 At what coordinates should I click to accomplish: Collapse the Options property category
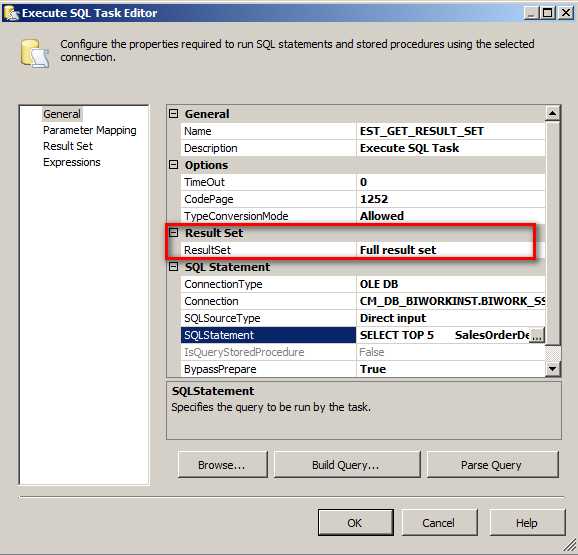click(173, 165)
